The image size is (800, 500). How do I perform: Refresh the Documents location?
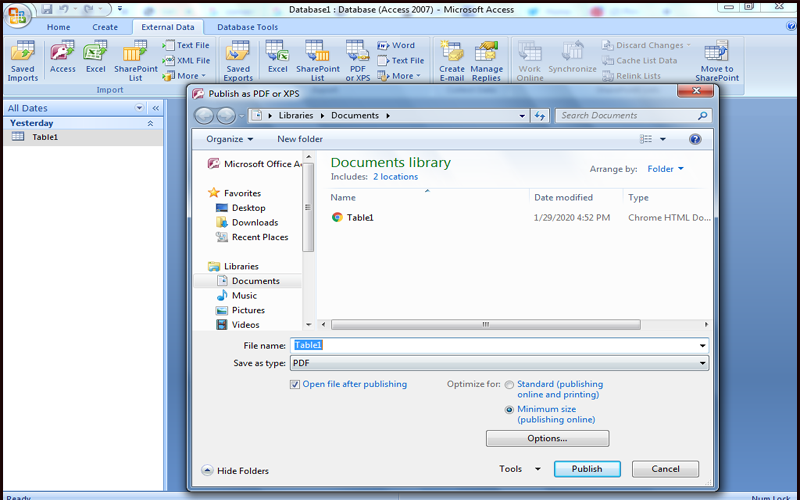pyautogui.click(x=540, y=116)
